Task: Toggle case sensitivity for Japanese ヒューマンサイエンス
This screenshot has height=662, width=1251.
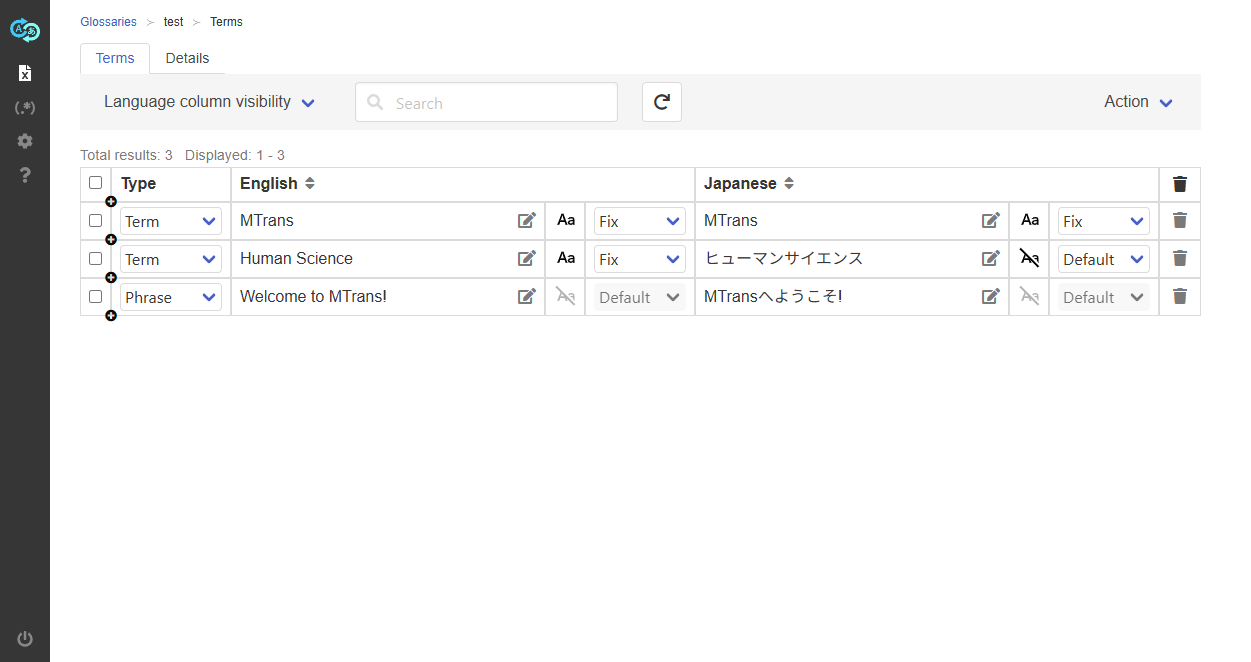Action: 1029,259
